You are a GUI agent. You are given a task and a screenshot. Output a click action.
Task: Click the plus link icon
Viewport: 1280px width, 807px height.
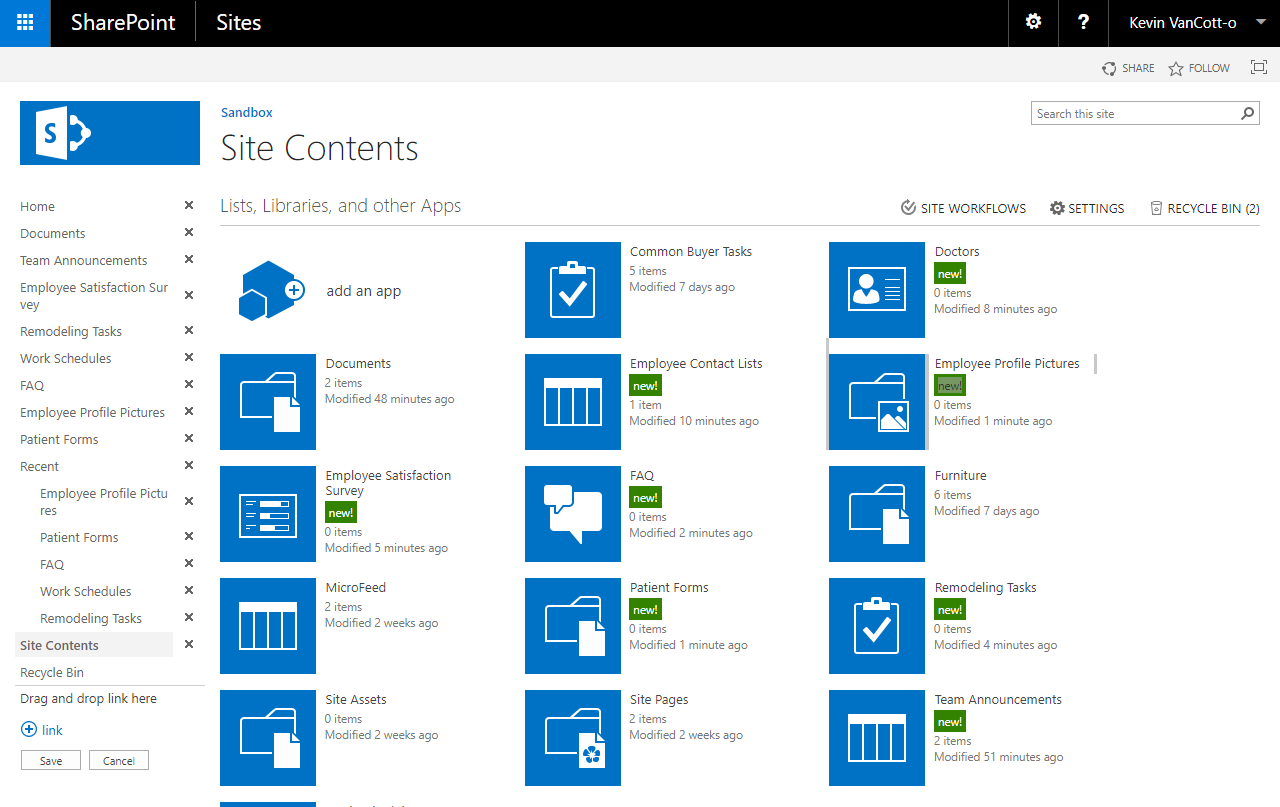point(29,730)
